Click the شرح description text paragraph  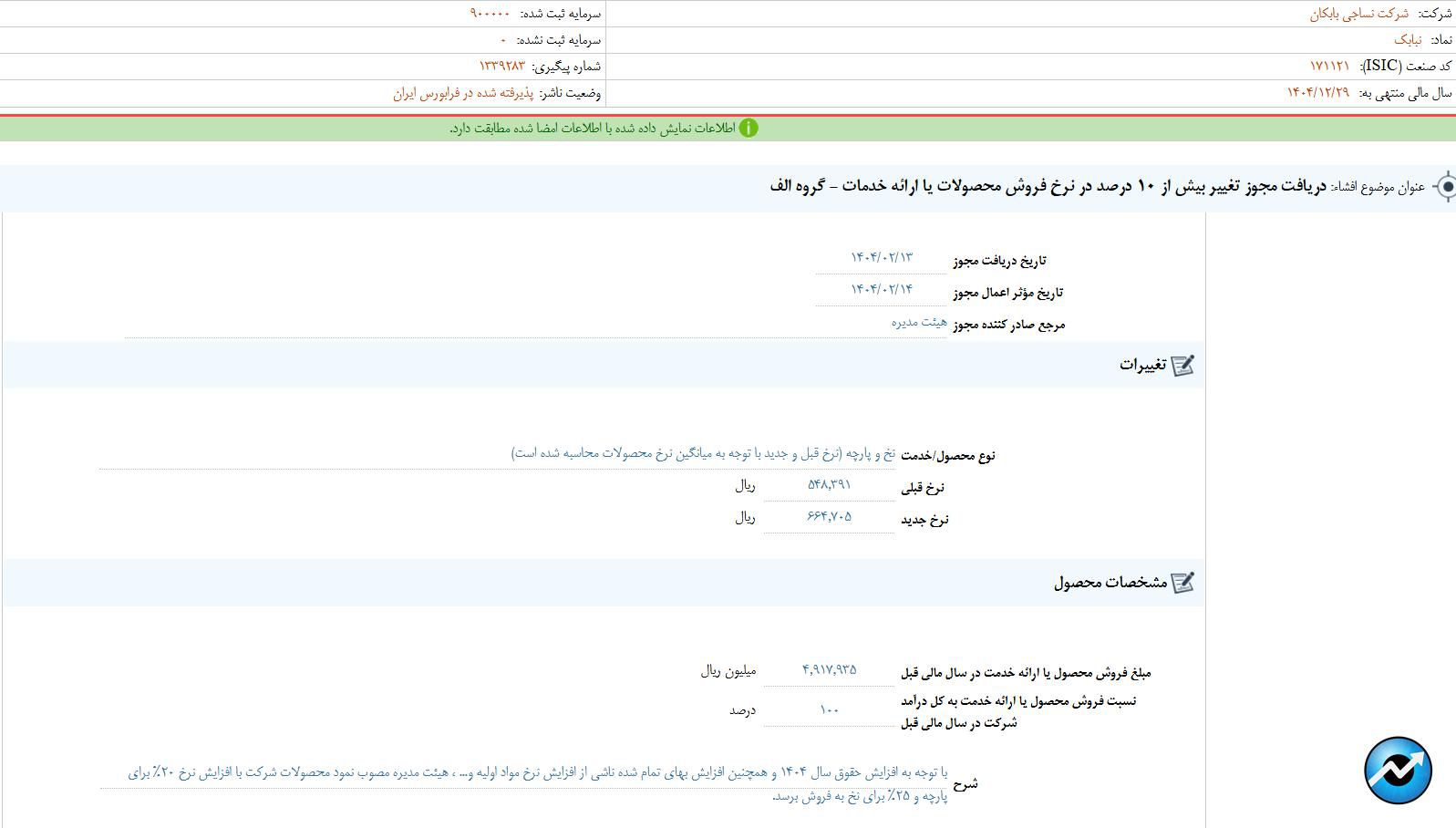tap(538, 784)
